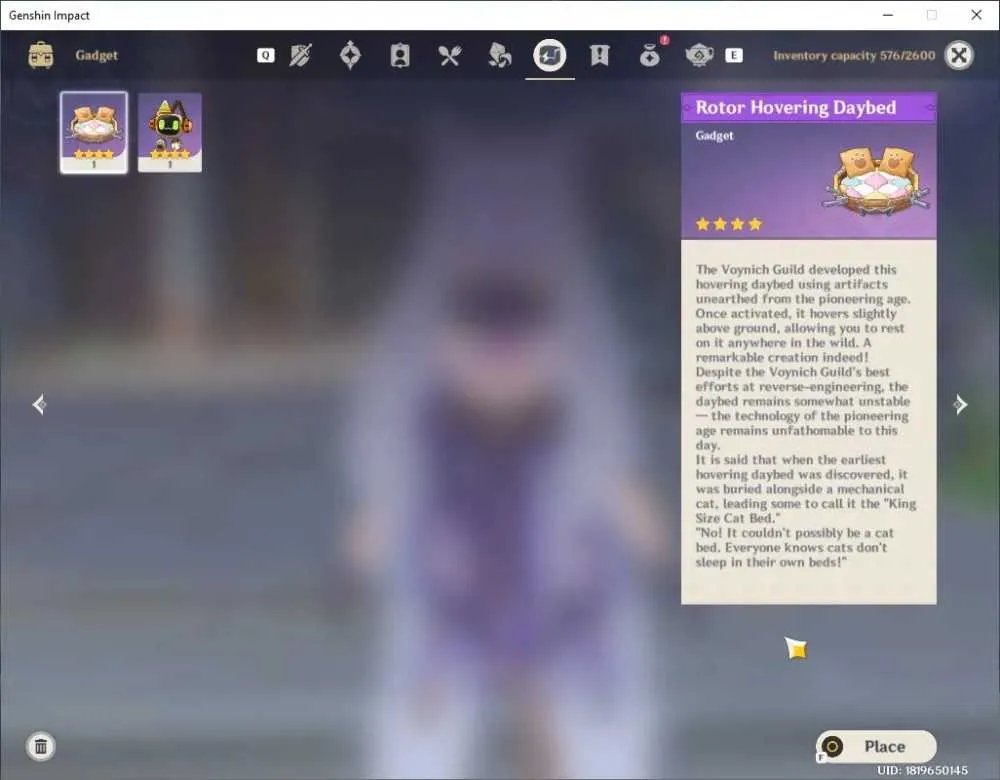The width and height of the screenshot is (1000, 780).
Task: Select the robot gadget with headphones thumbnail
Action: tap(170, 132)
